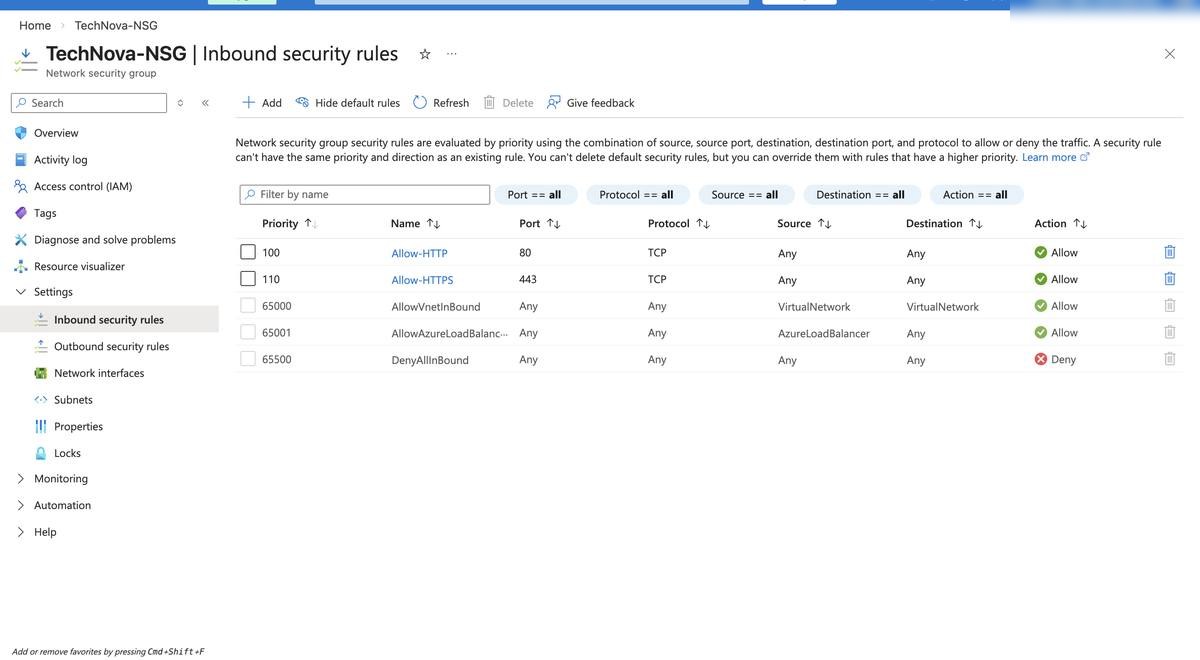Sort by the Name column header

point(415,223)
